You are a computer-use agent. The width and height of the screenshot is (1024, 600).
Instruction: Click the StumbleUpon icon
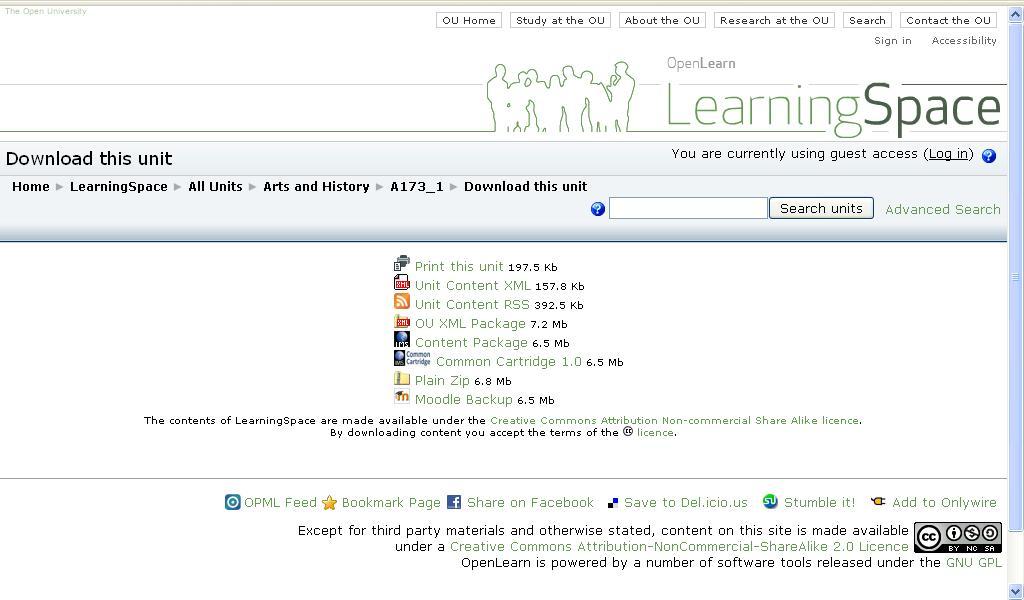771,501
